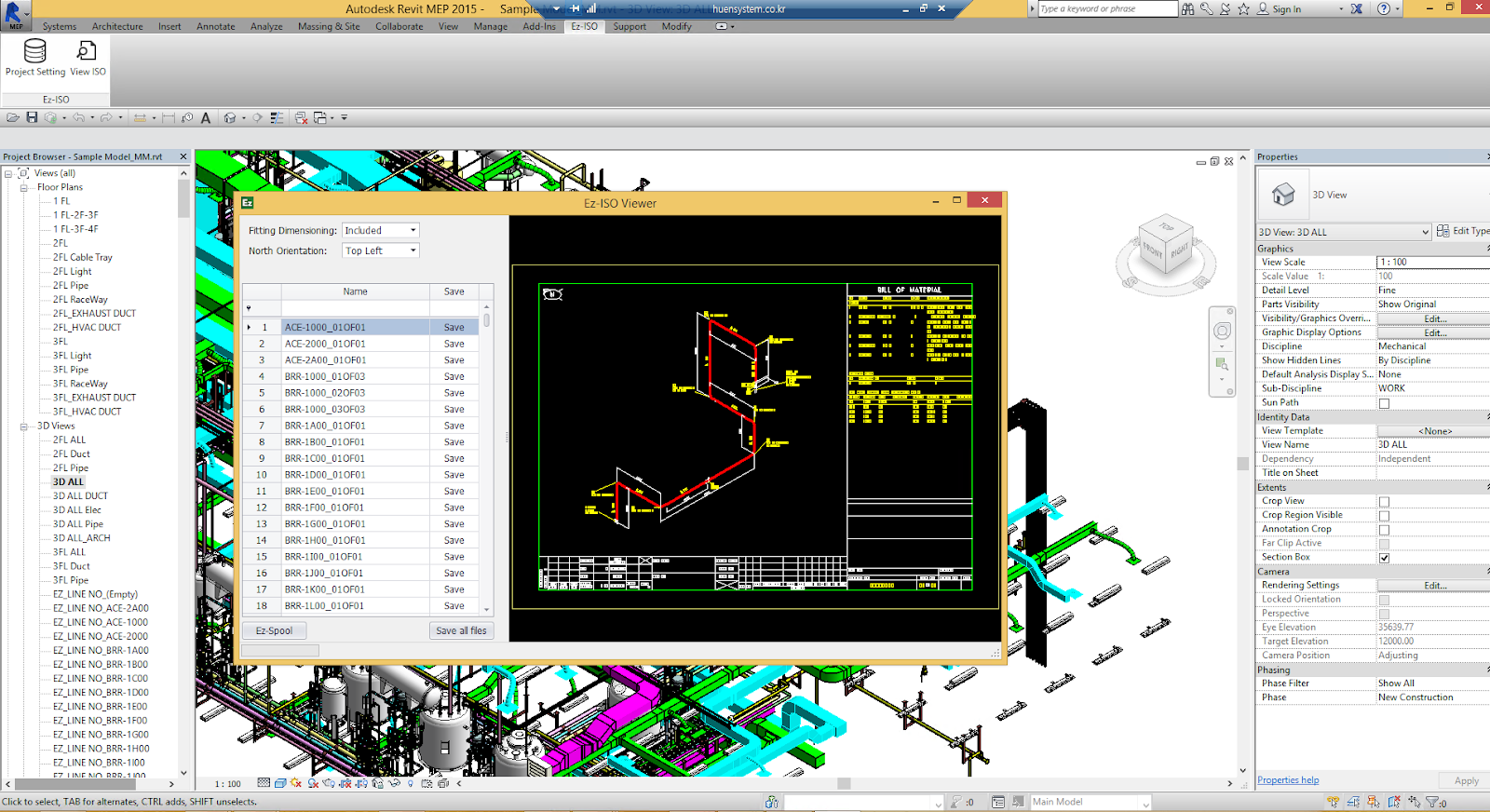Click the Autodesk Exchange X icon
The height and width of the screenshot is (812, 1490).
point(1357,8)
